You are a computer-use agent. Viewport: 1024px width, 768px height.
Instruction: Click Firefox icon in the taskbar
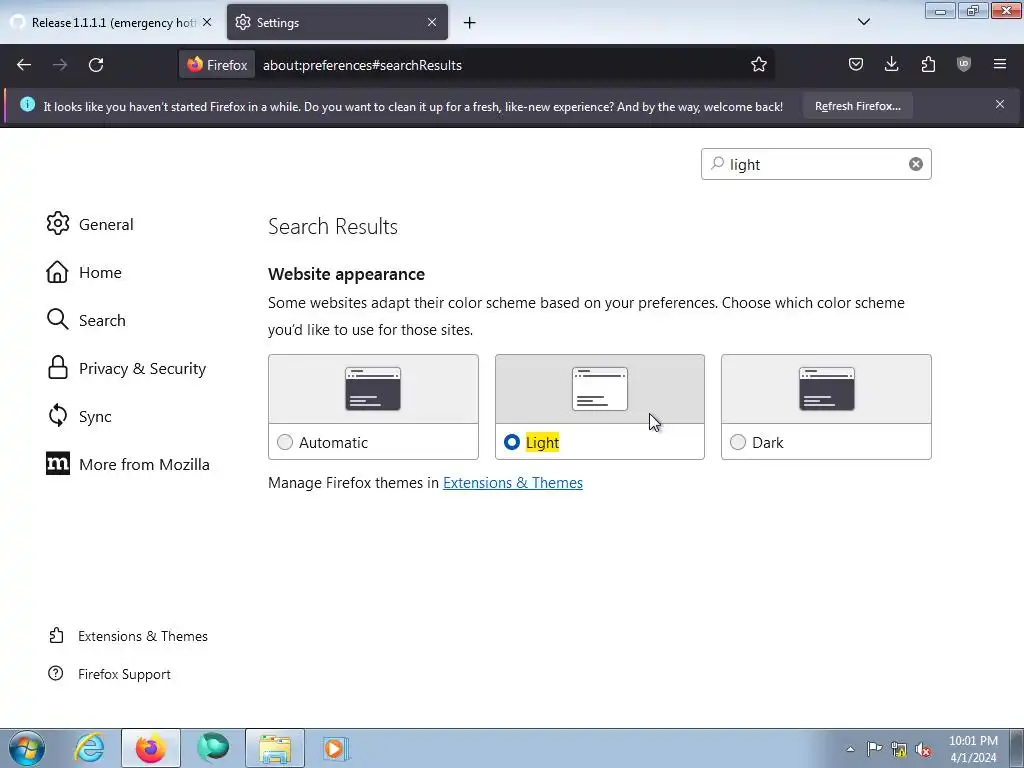click(x=151, y=748)
